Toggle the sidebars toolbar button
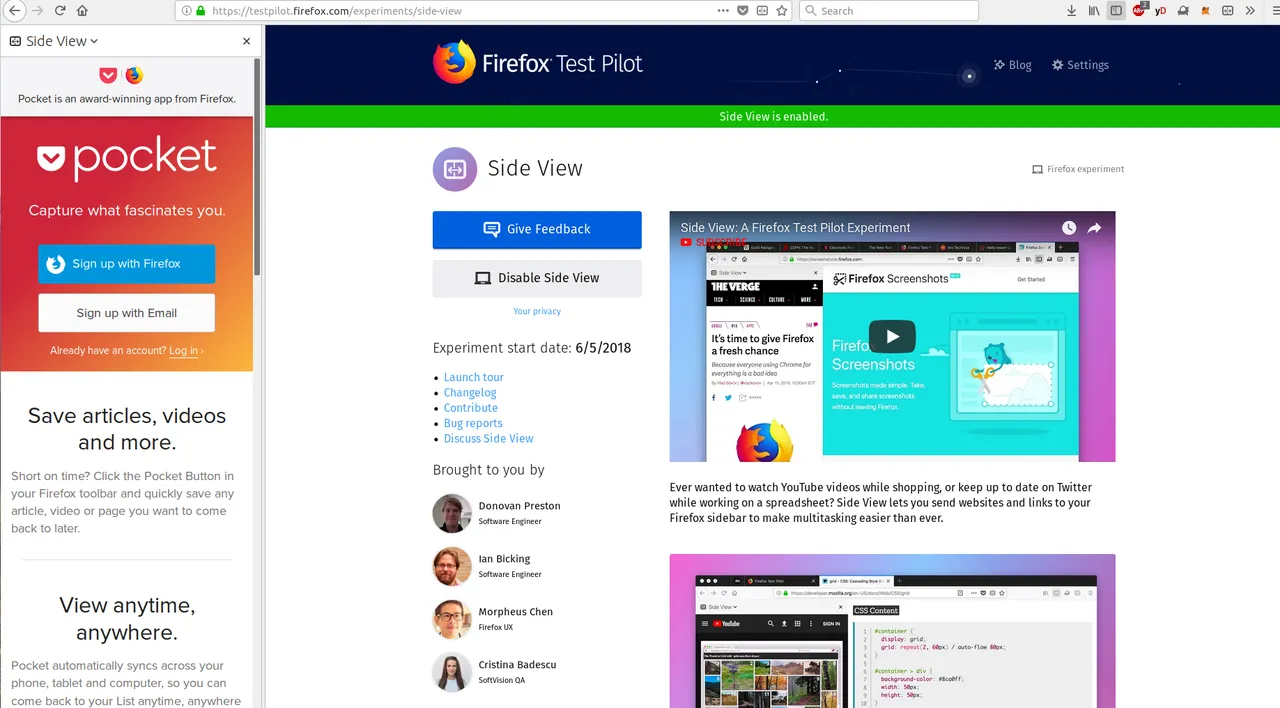1280x708 pixels. tap(1116, 11)
